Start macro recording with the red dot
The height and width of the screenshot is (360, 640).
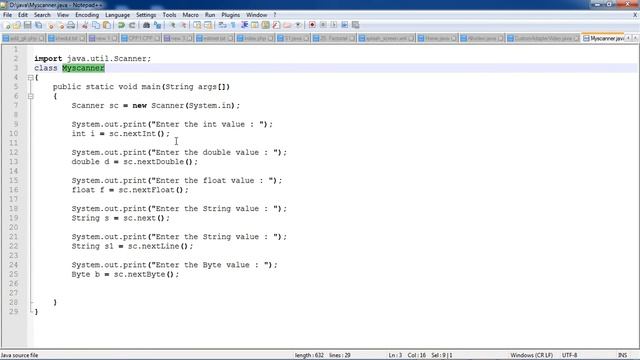coord(312,25)
